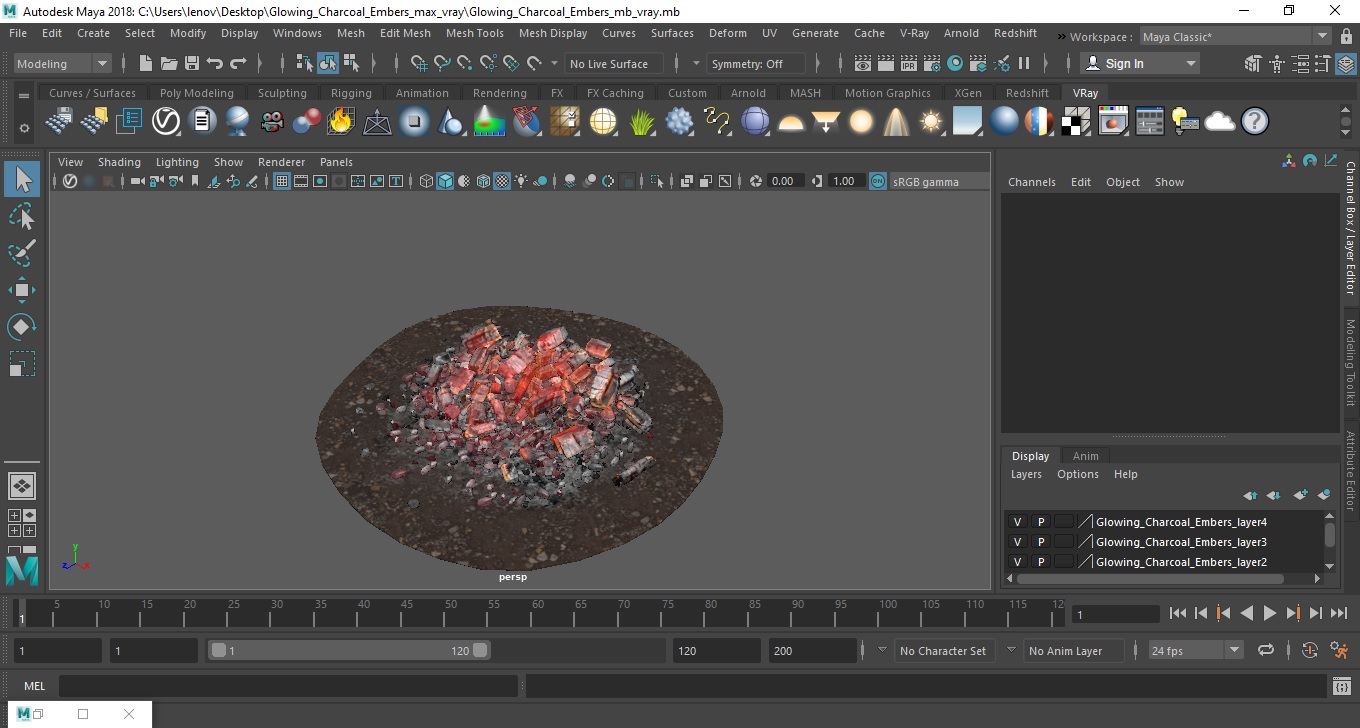Toggle the viewport grid display button

click(282, 181)
